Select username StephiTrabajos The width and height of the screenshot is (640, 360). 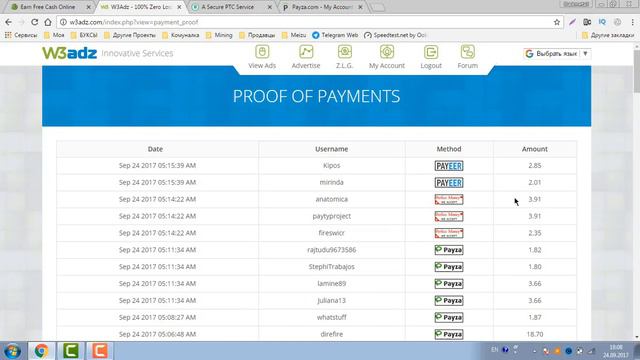[331, 267]
